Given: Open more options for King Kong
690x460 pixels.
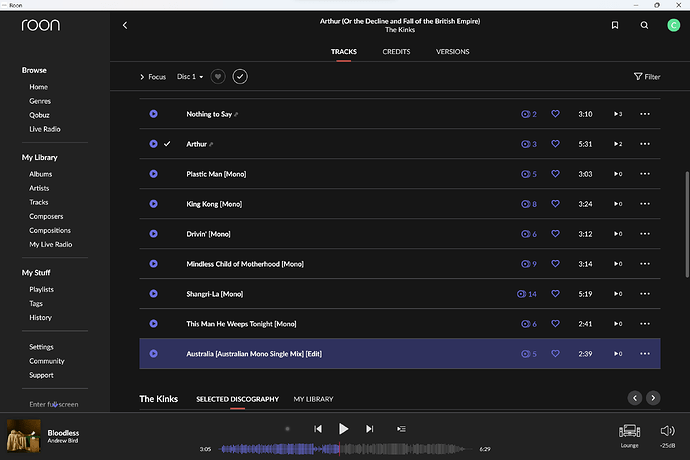Looking at the screenshot, I should tap(645, 204).
